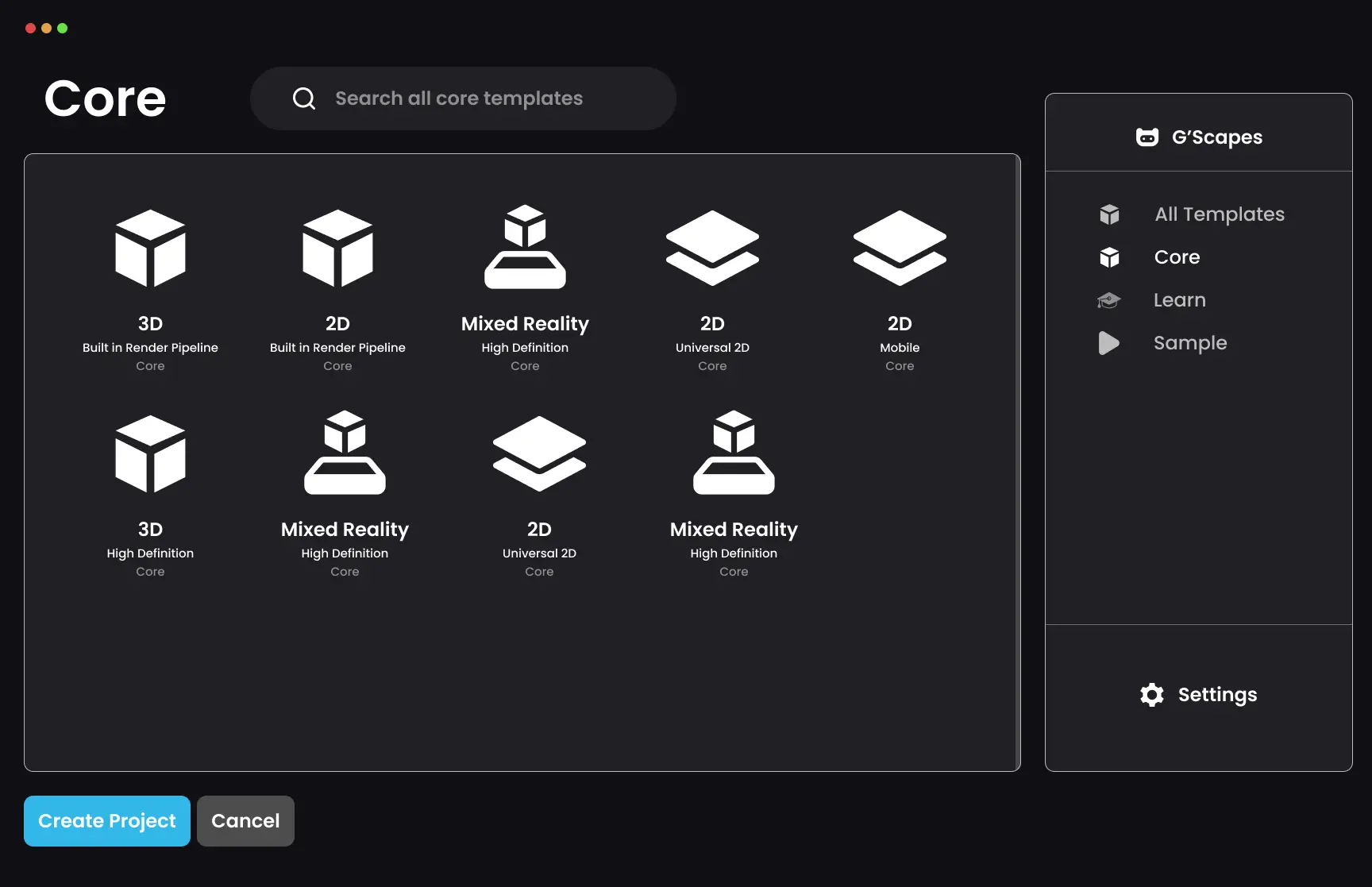Click the template list vertical scrollbar
Viewport: 1372px width, 887px height.
1018,462
